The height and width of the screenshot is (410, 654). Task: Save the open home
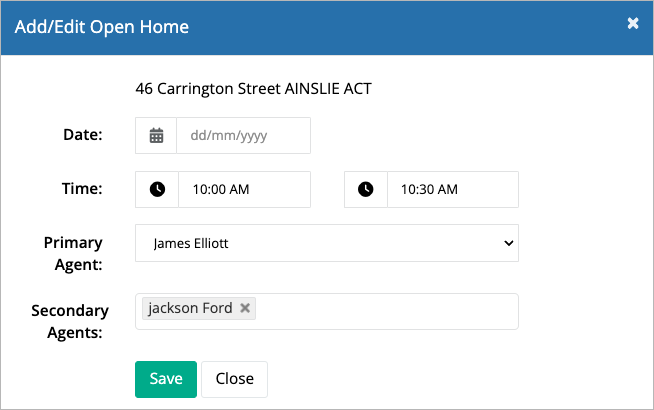166,379
